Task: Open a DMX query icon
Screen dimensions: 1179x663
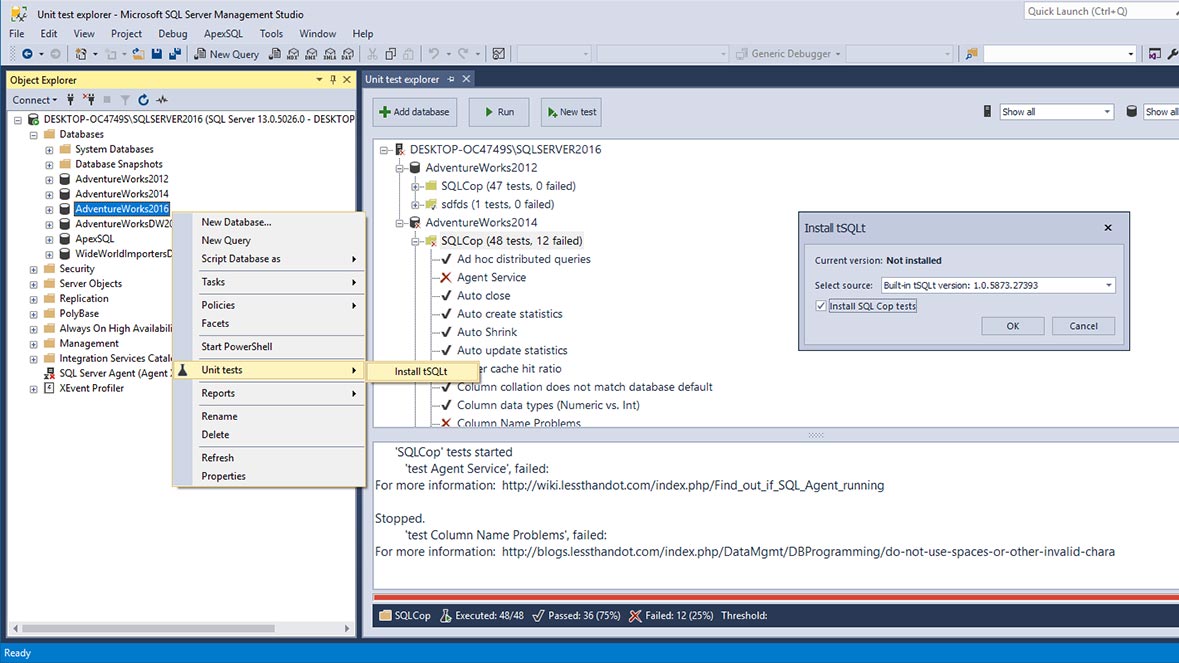Action: pos(311,54)
